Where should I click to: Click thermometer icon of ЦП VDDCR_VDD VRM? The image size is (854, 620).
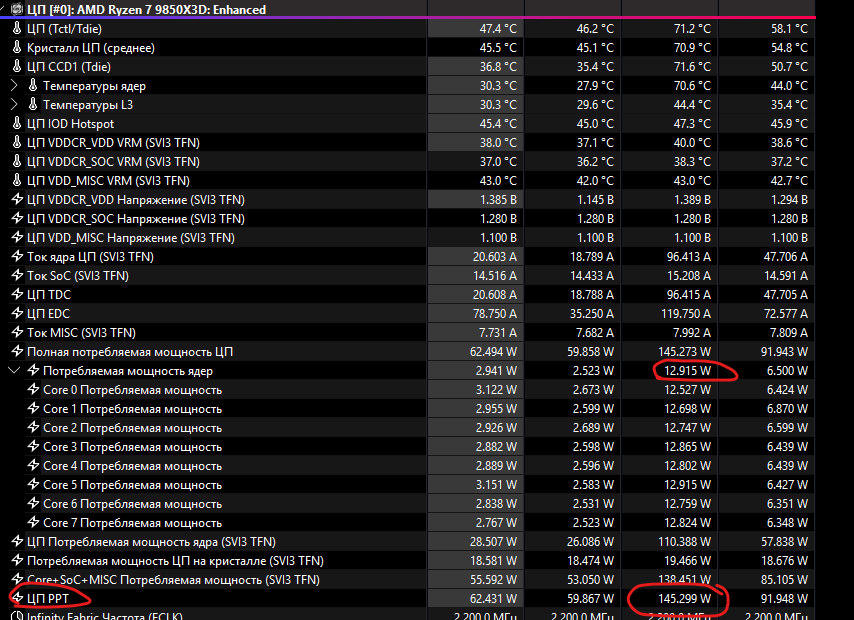click(17, 143)
